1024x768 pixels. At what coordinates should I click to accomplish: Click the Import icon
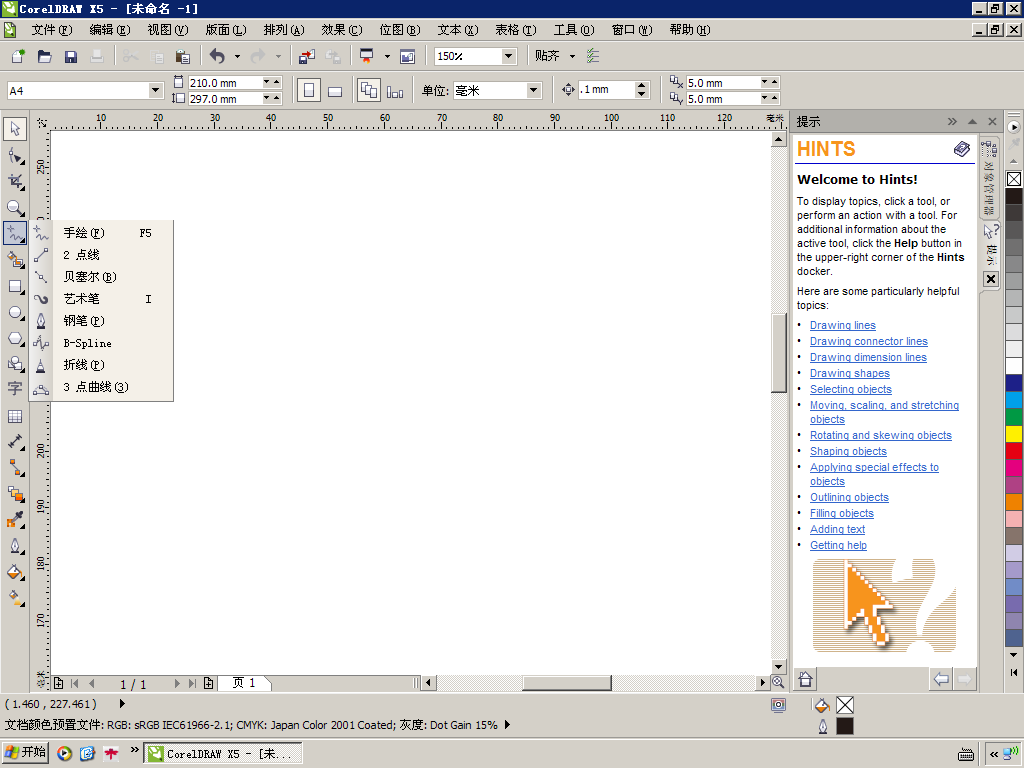306,56
